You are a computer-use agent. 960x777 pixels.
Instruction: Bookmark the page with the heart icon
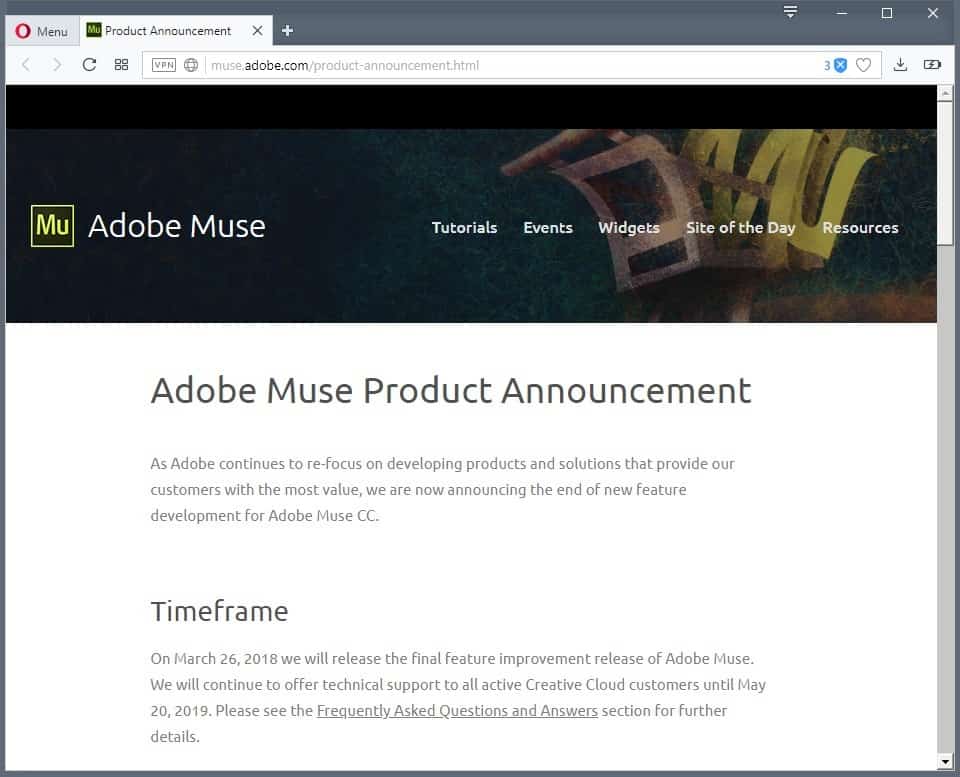862,64
